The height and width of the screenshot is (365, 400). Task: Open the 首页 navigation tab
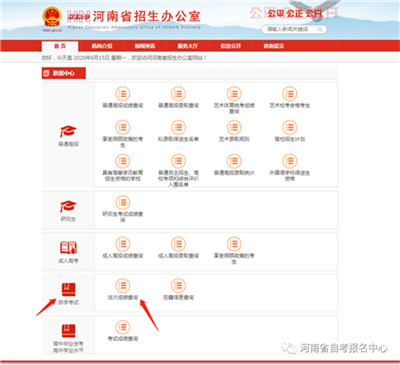60,46
